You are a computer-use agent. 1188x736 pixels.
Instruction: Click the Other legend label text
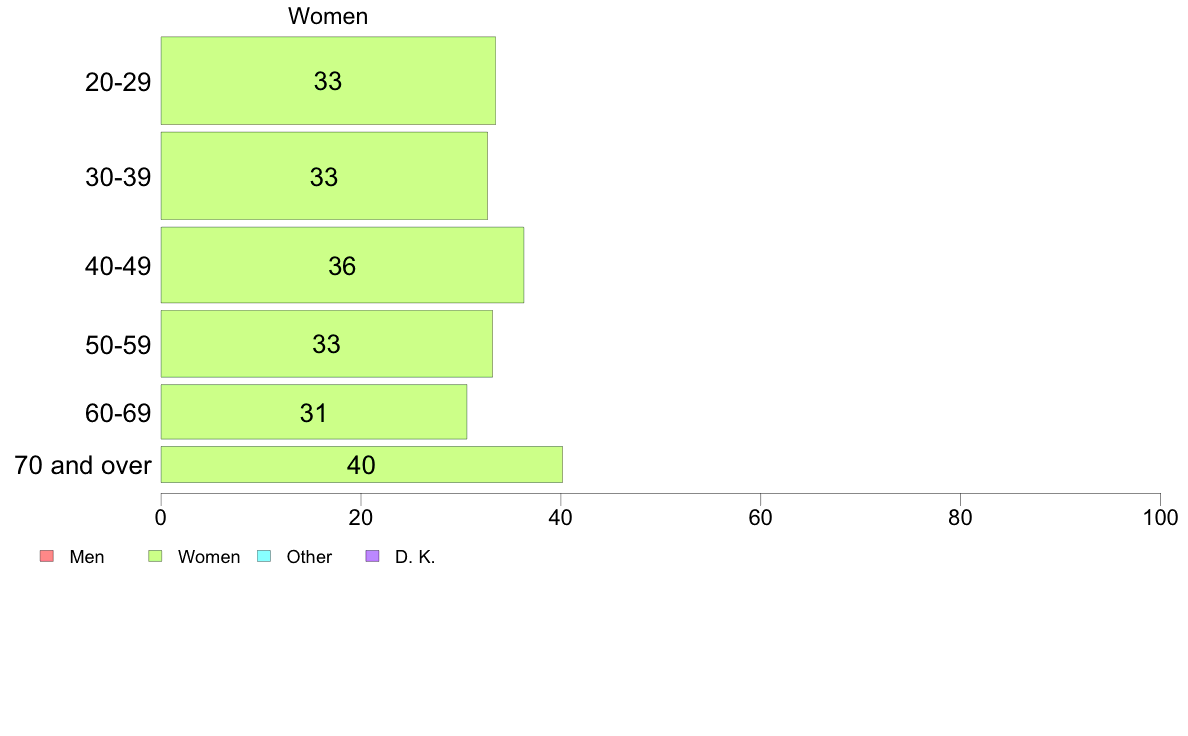(309, 556)
